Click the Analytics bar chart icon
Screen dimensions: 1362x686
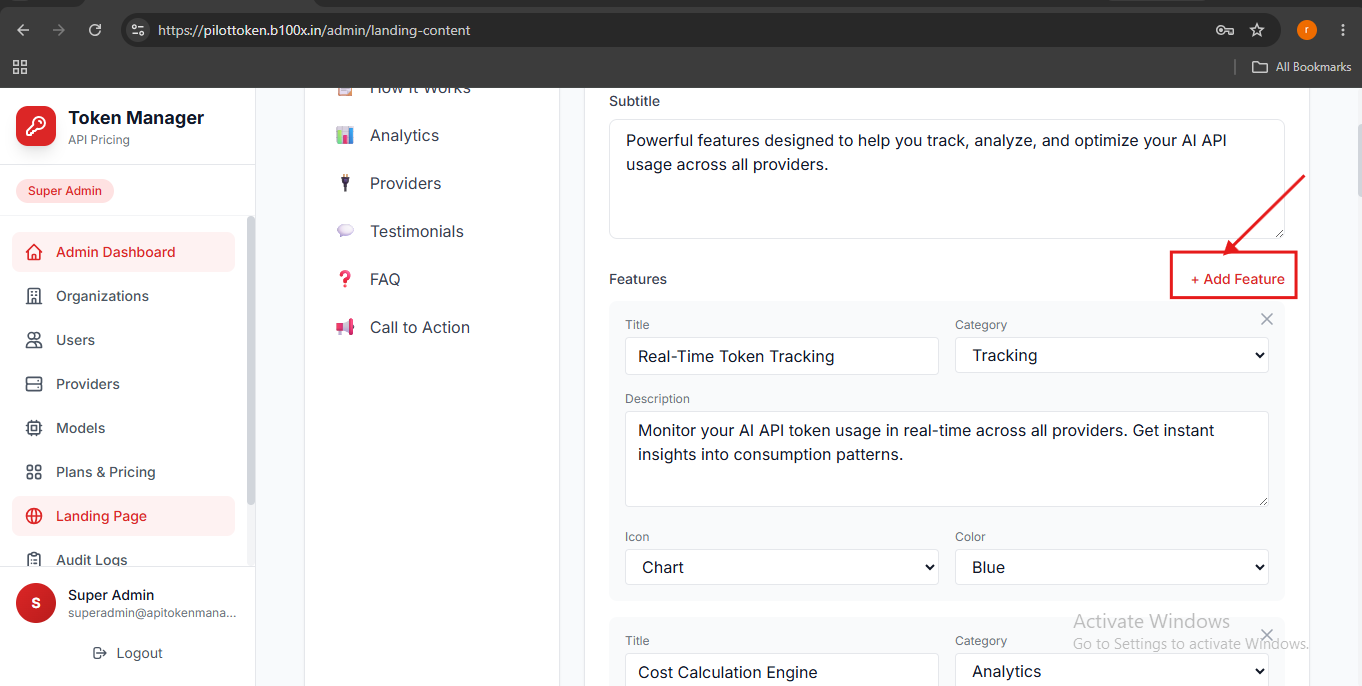click(x=345, y=135)
